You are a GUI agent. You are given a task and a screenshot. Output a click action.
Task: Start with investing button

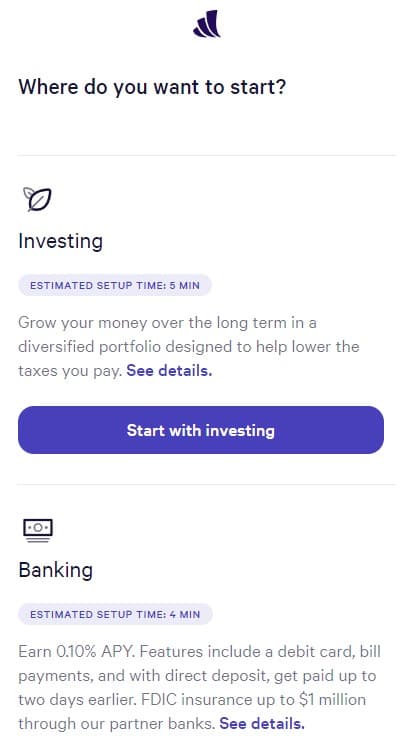click(201, 430)
